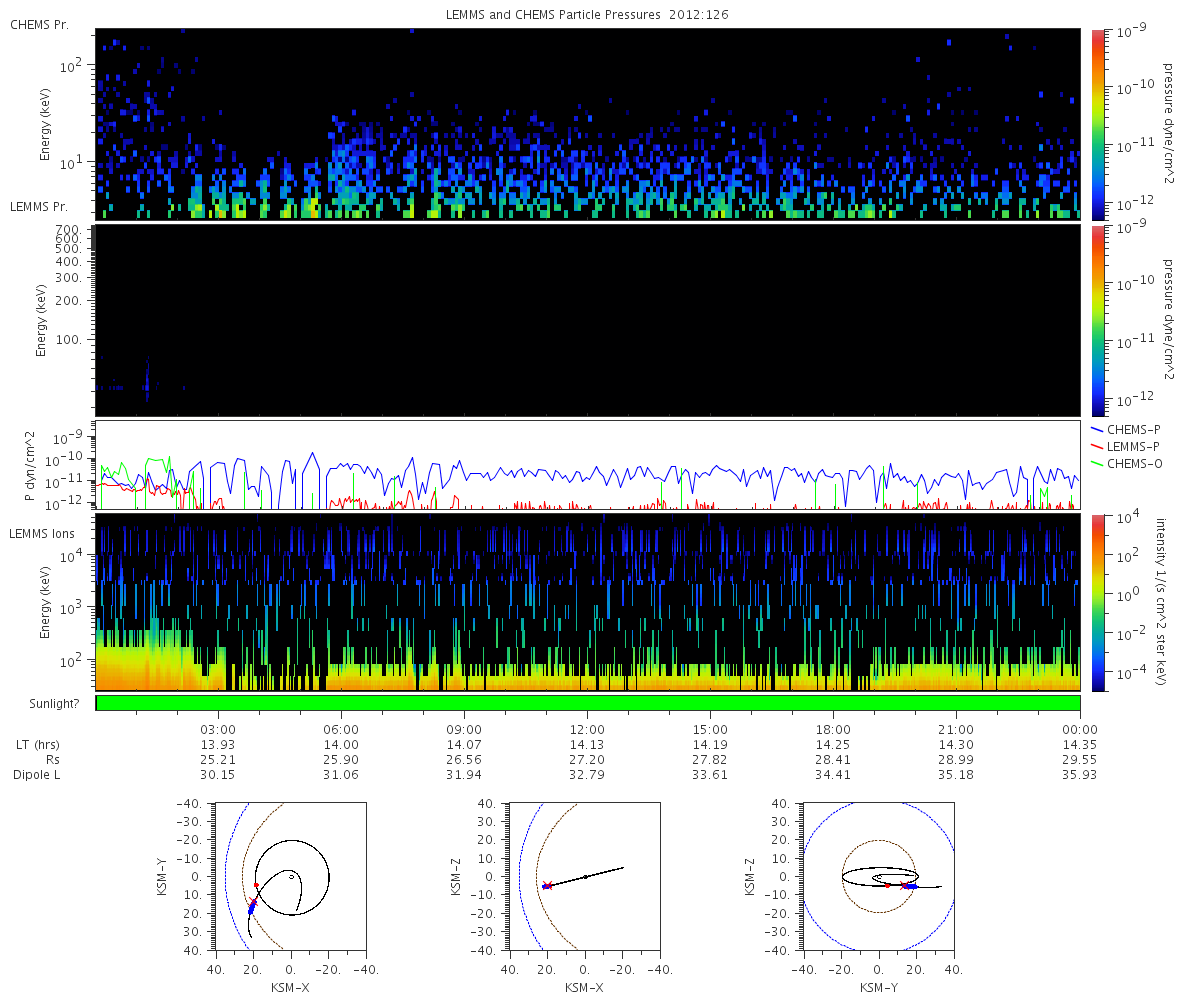Open the KSM-X versus KSM-Y orbit plot
Image resolution: width=1200 pixels, height=1000 pixels.
291,876
